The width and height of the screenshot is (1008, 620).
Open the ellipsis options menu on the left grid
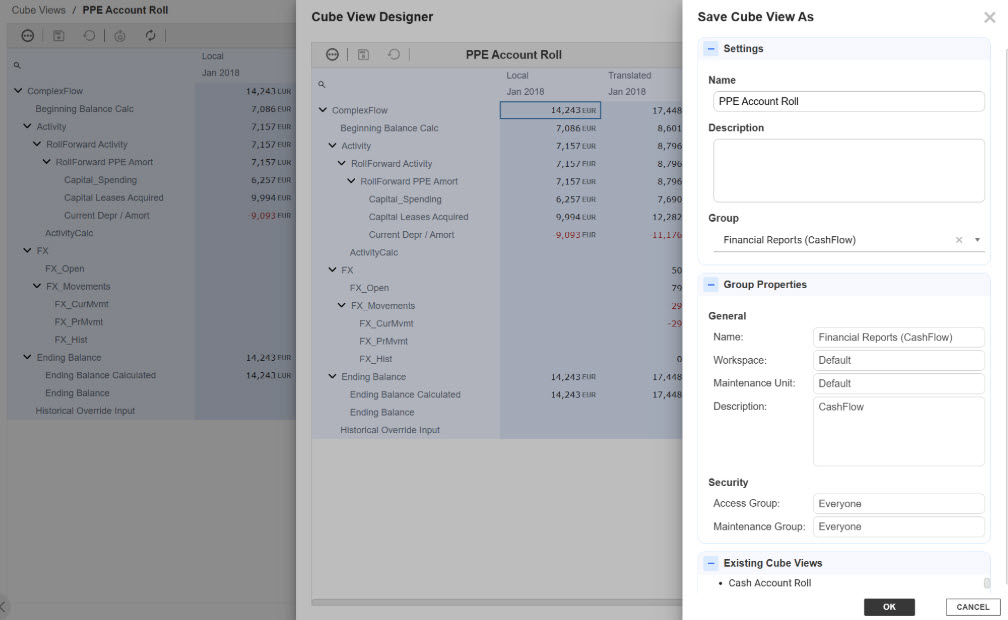[x=28, y=35]
